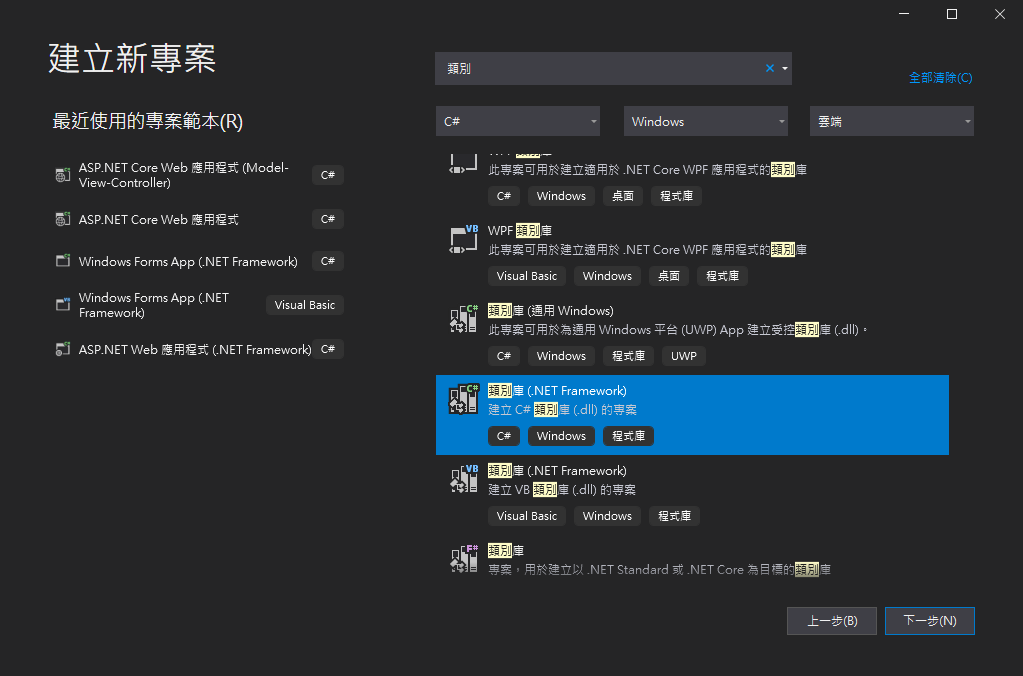
Task: Select the F# 類別庫 template title
Action: [x=506, y=550]
